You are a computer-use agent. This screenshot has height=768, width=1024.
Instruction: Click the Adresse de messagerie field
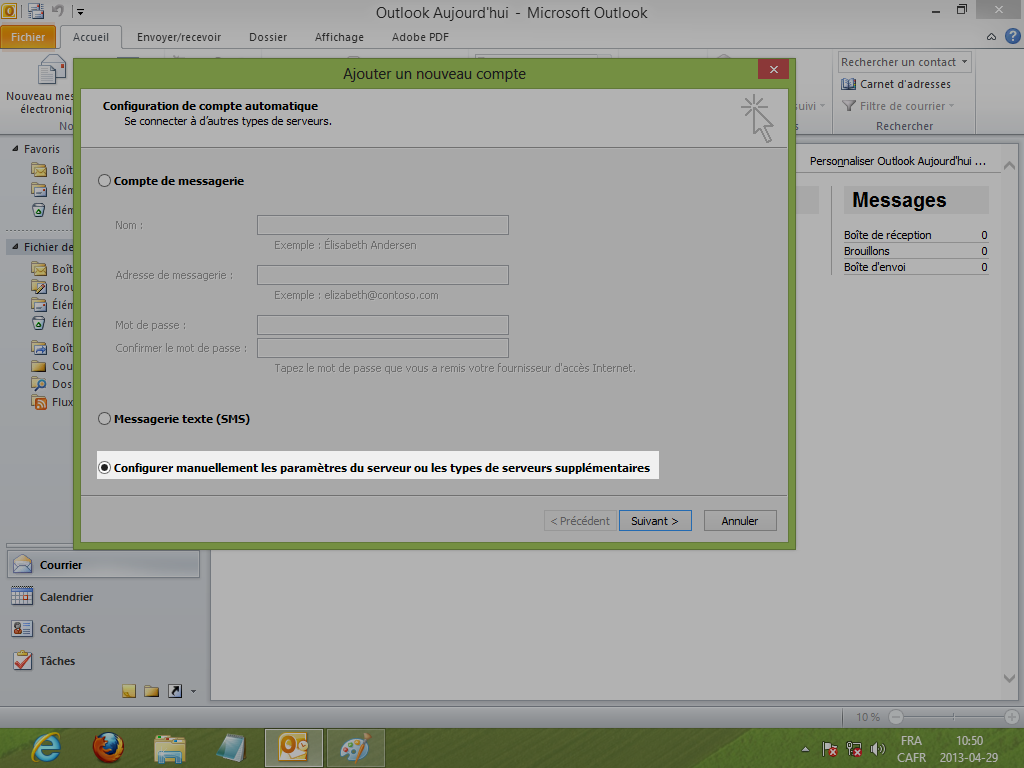pyautogui.click(x=383, y=275)
